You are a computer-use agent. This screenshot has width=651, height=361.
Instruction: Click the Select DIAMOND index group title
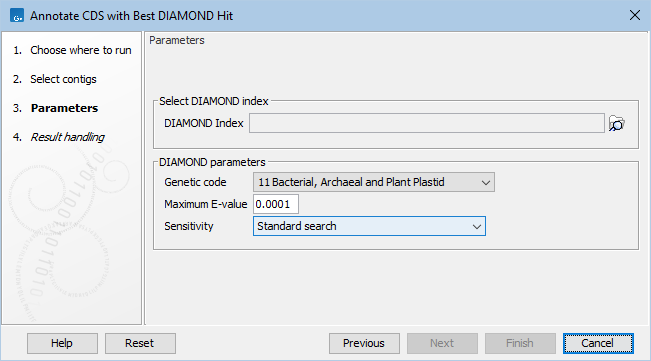pos(213,101)
